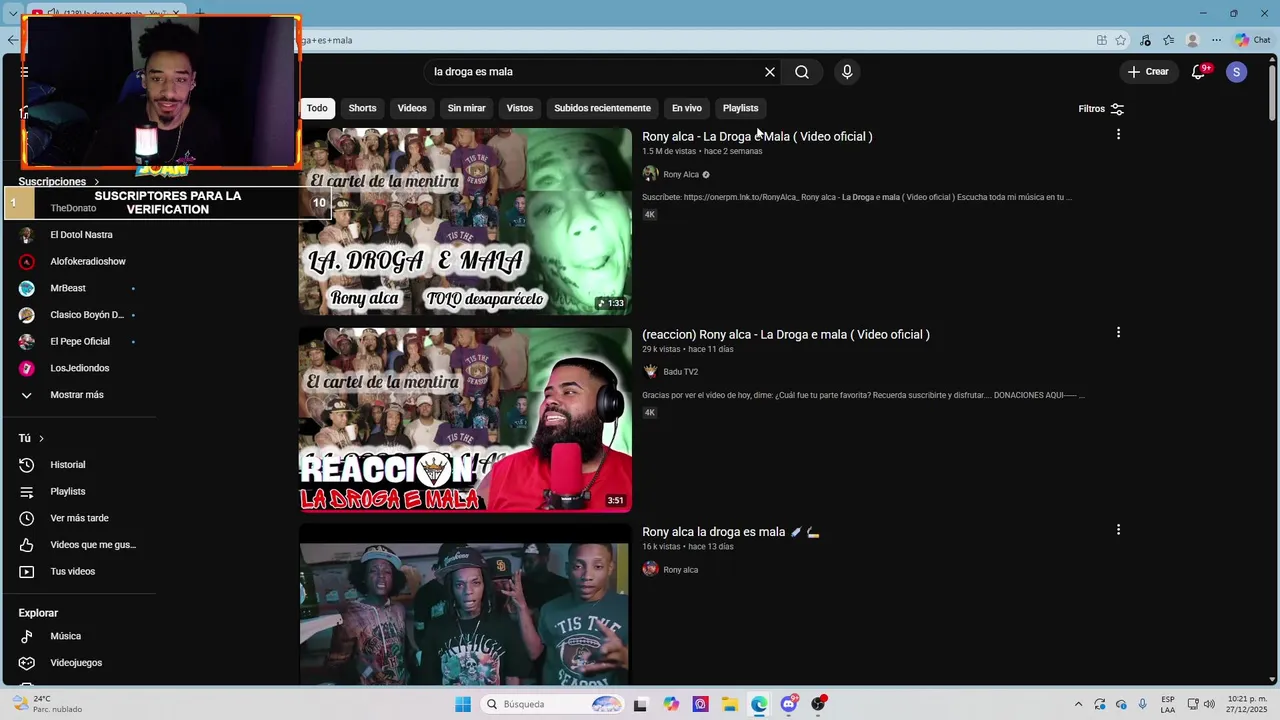Open the account avatar menu
The height and width of the screenshot is (720, 1280).
pos(1237,72)
